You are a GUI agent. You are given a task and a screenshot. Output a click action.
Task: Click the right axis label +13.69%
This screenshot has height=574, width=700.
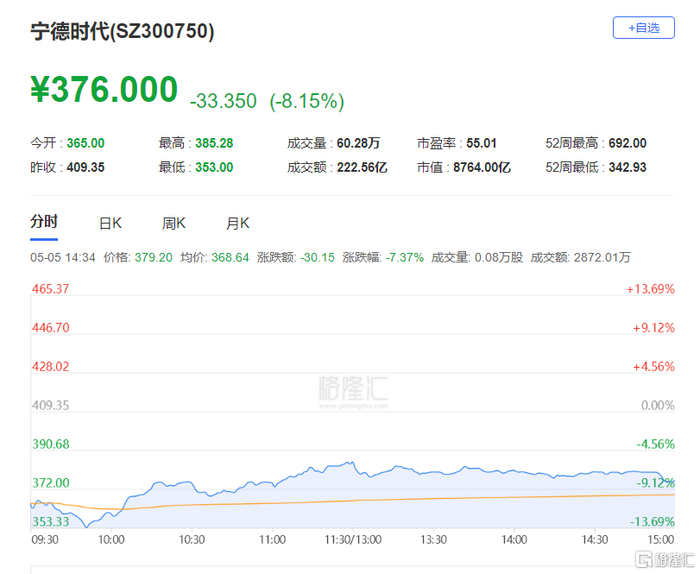click(x=650, y=289)
